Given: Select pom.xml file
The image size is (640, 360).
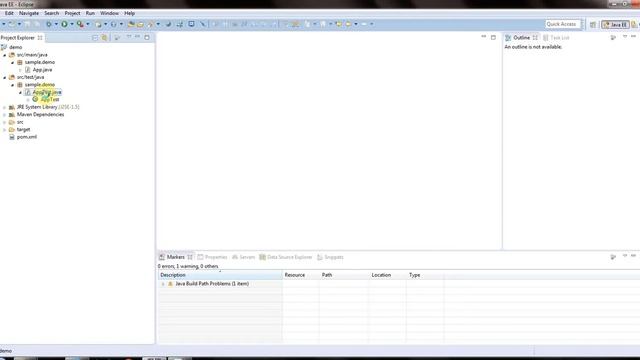Looking at the screenshot, I should point(27,137).
